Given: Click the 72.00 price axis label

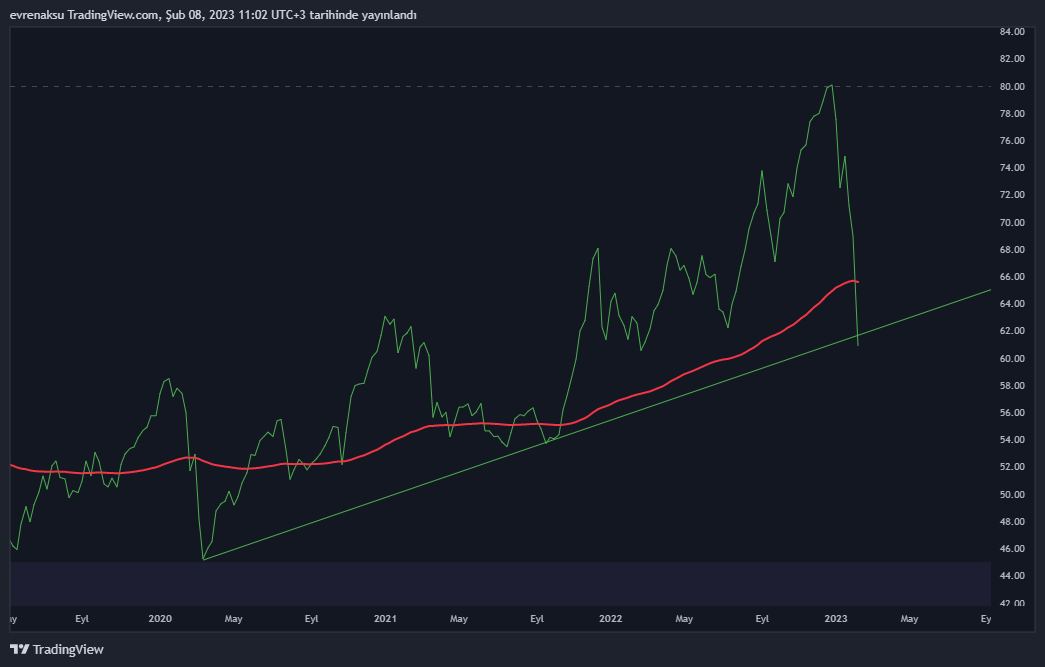Looking at the screenshot, I should point(1012,195).
